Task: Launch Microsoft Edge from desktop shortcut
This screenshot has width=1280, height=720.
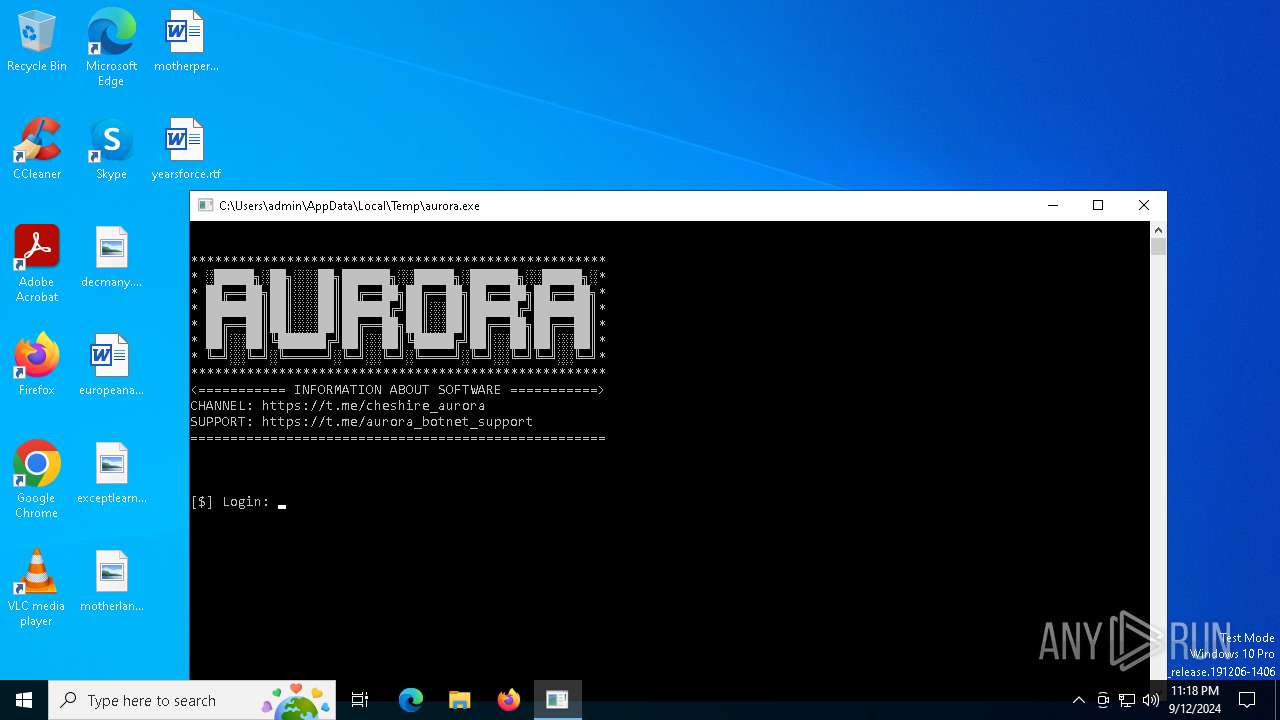Action: click(x=111, y=48)
